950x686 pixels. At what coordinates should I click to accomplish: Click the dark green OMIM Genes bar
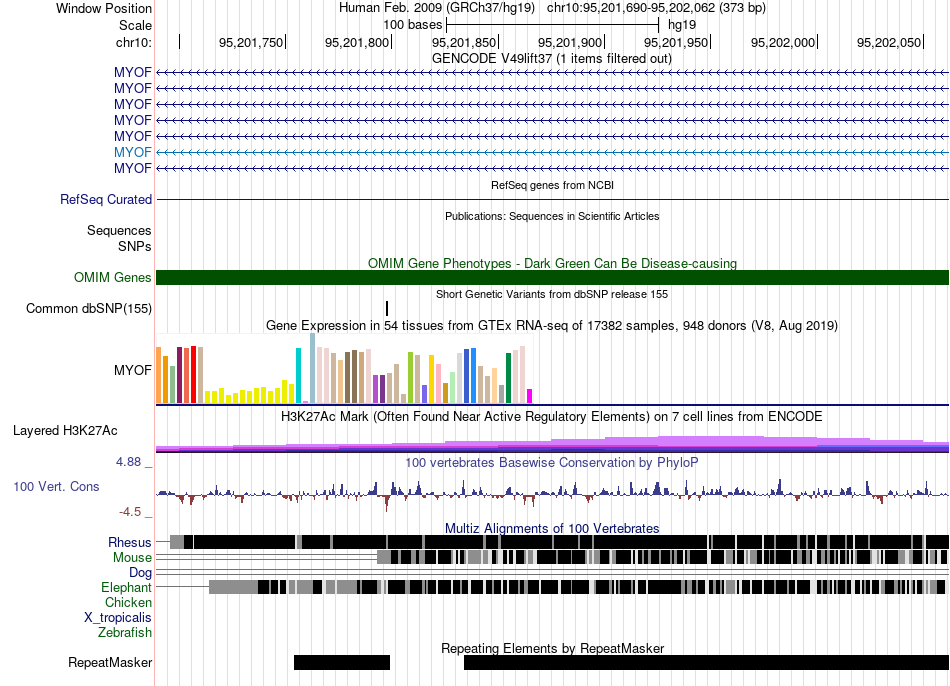(553, 278)
